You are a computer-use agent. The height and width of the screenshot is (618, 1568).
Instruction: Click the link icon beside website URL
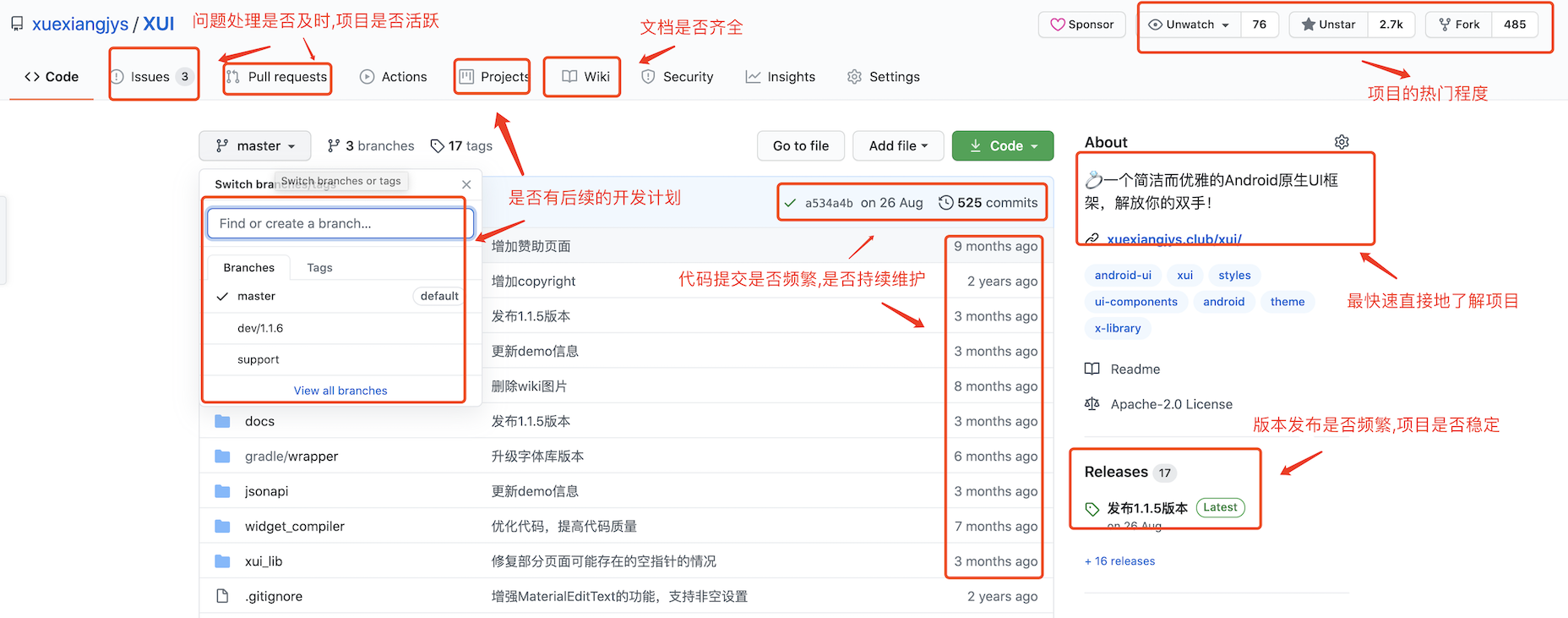(1092, 239)
